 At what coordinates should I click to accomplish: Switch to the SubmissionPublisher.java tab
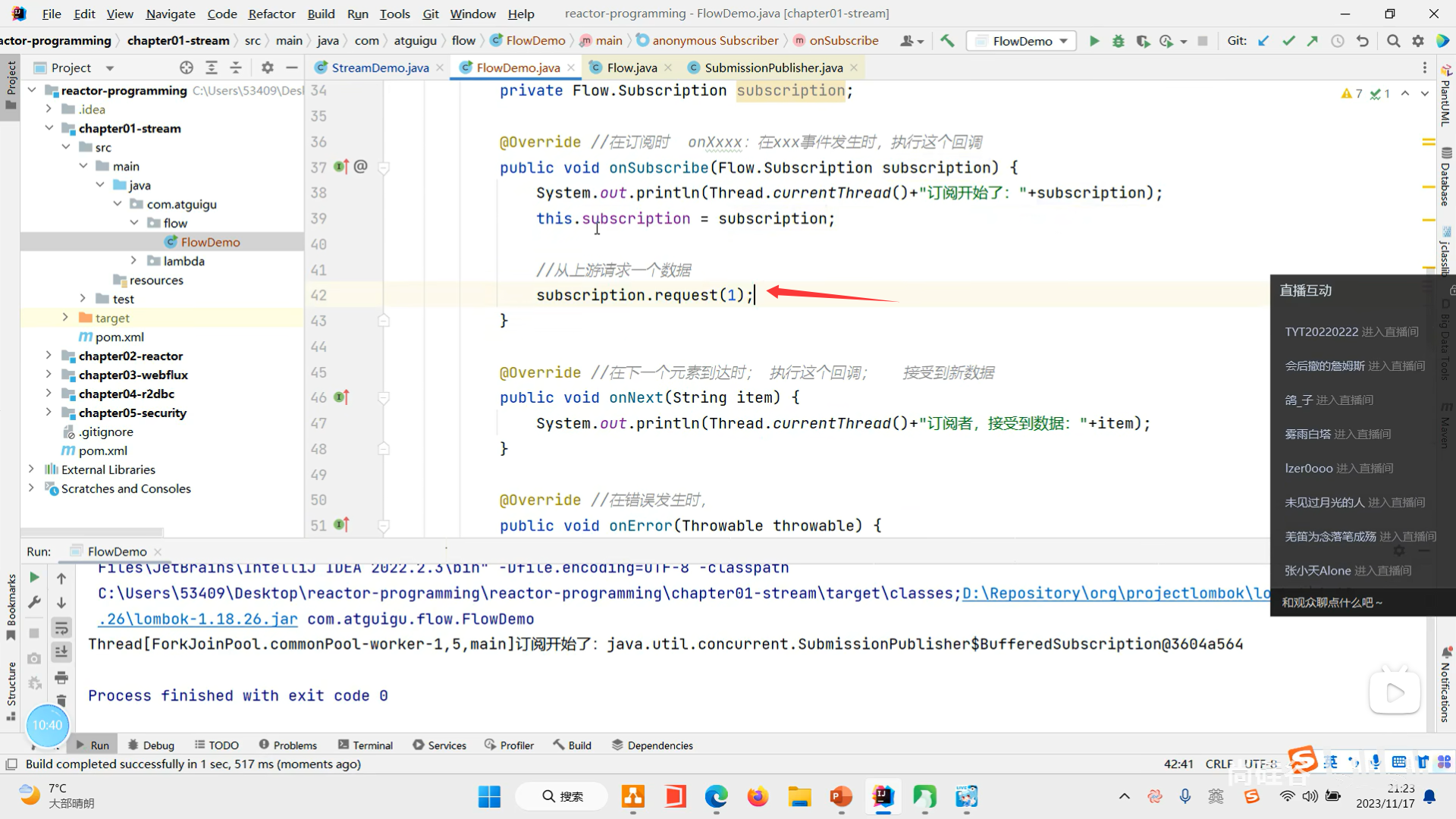(x=773, y=67)
